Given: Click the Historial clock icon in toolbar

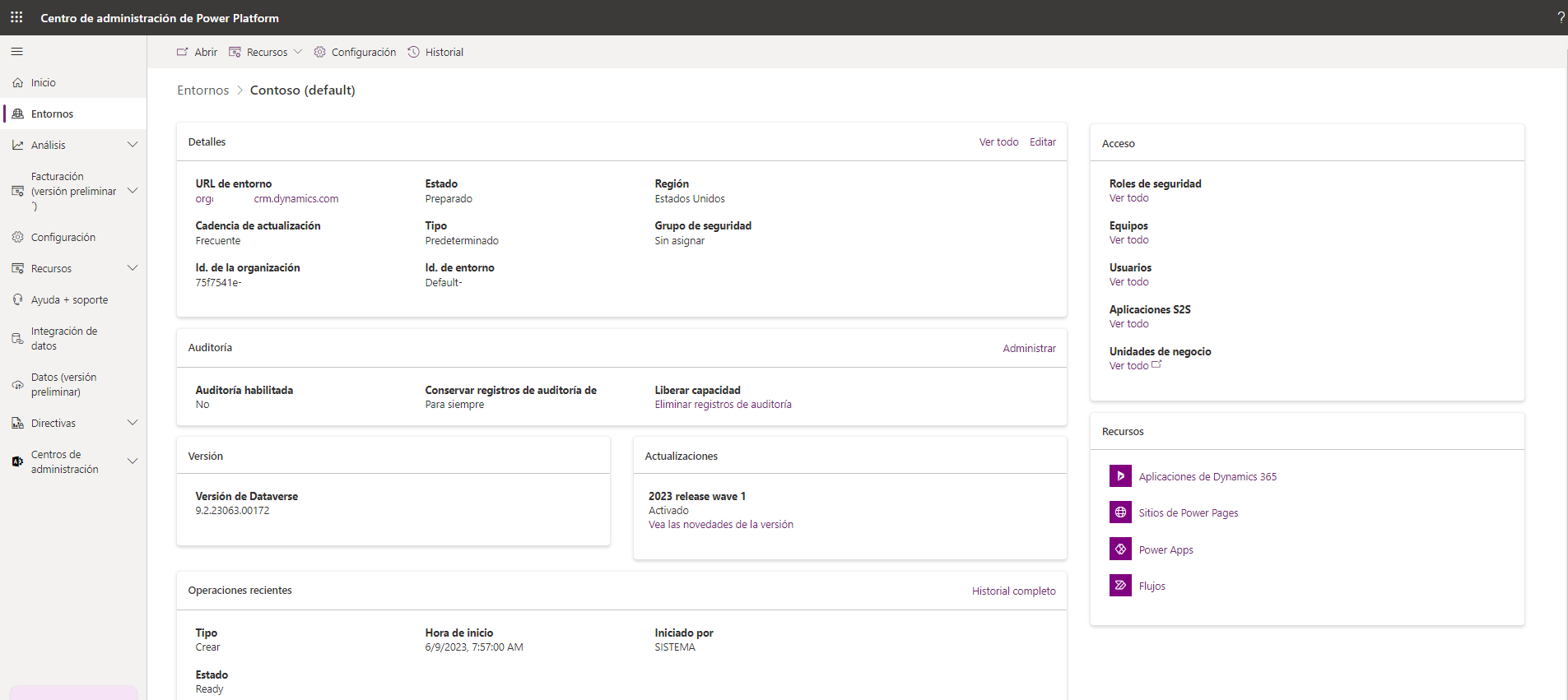Looking at the screenshot, I should (x=414, y=52).
